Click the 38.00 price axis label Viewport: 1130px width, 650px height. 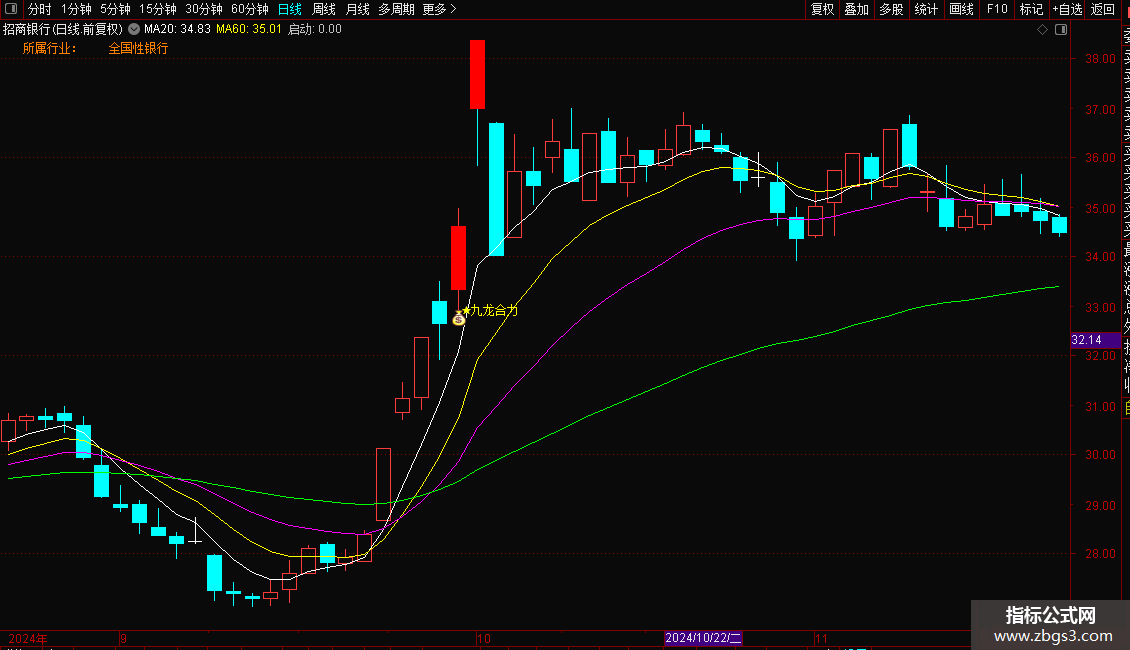point(1100,59)
